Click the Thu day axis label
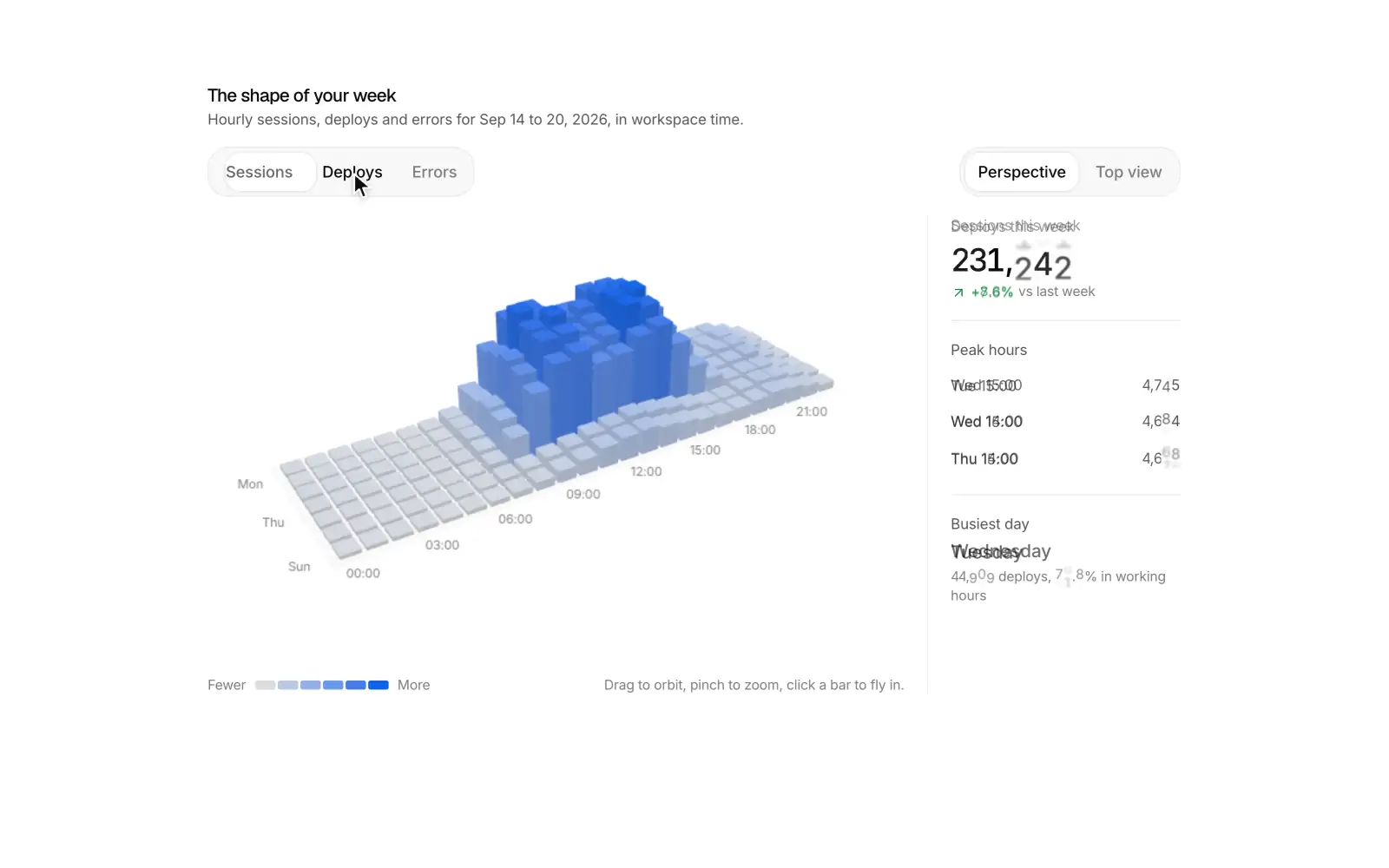Screen dimensions: 1389x868 click(273, 522)
